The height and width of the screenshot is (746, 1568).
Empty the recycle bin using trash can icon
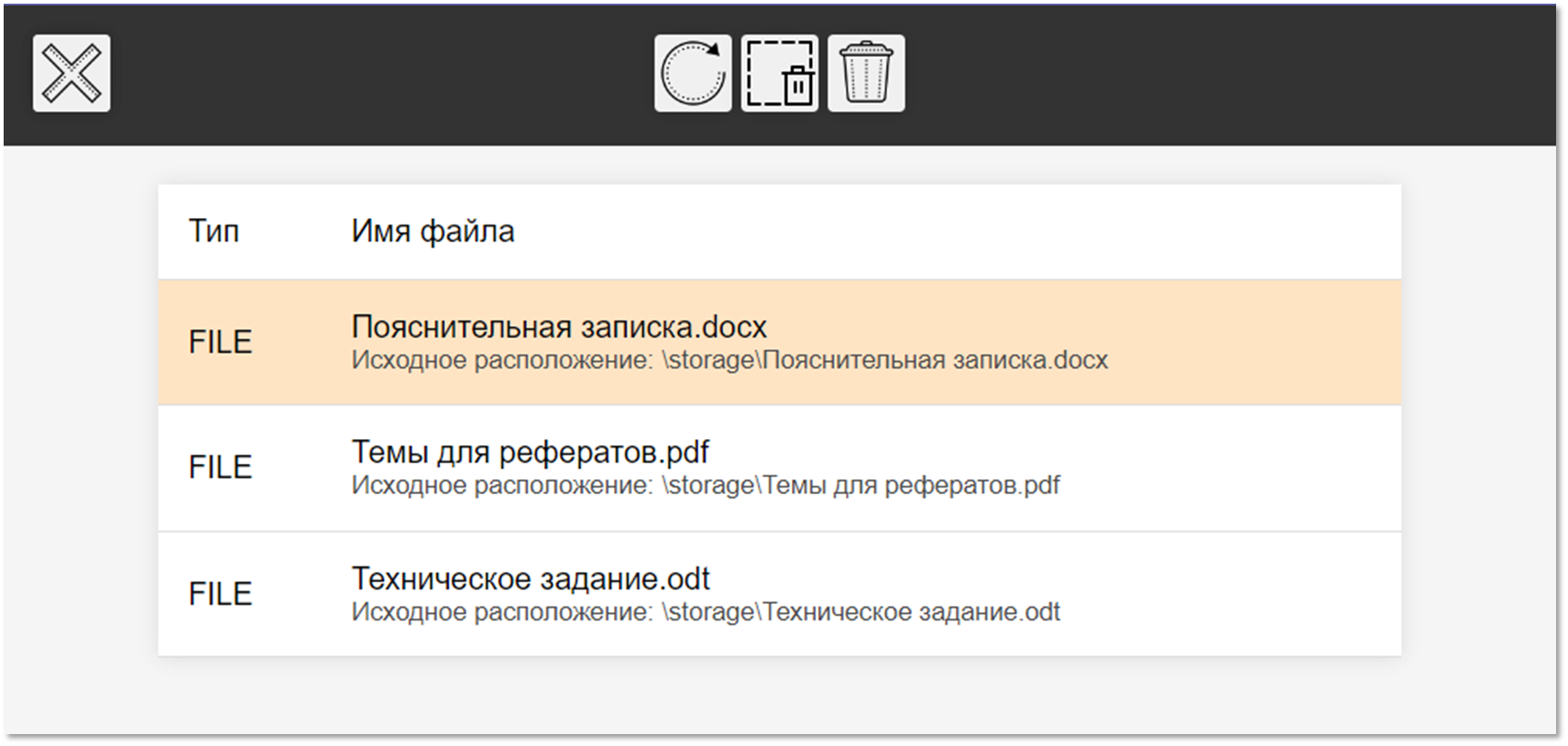[866, 73]
